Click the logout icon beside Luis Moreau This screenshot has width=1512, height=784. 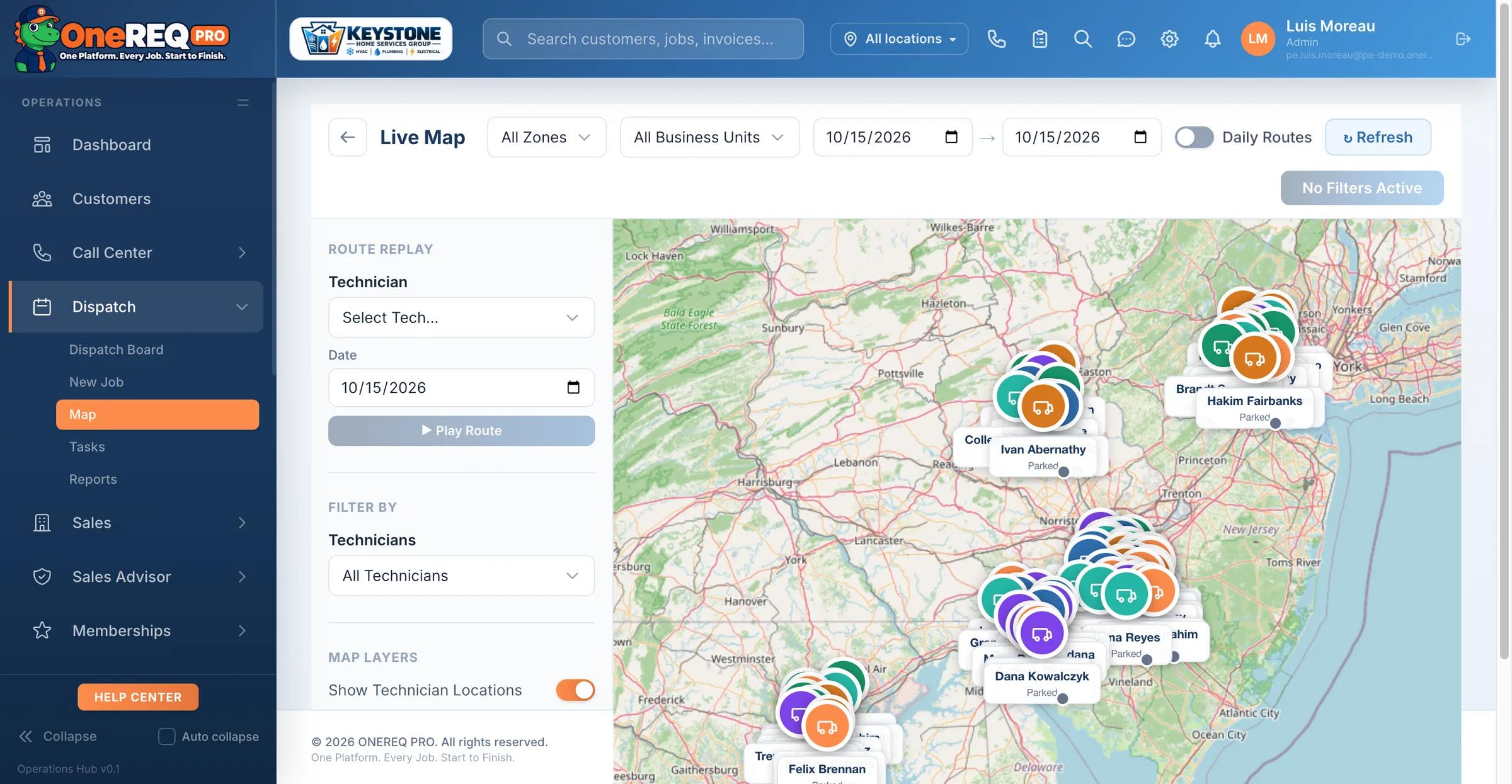pos(1463,39)
